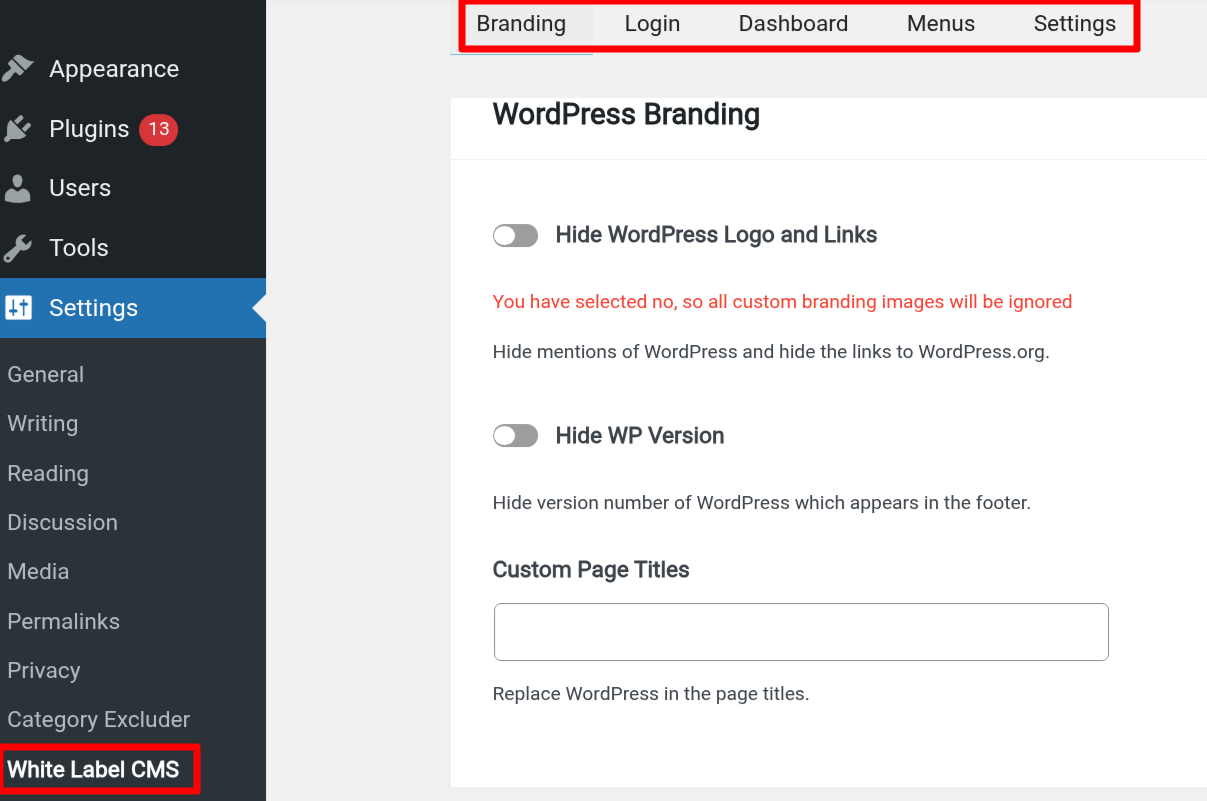Click the 'Replace WordPress in the page titles' text
The height and width of the screenshot is (801, 1207).
click(651, 694)
